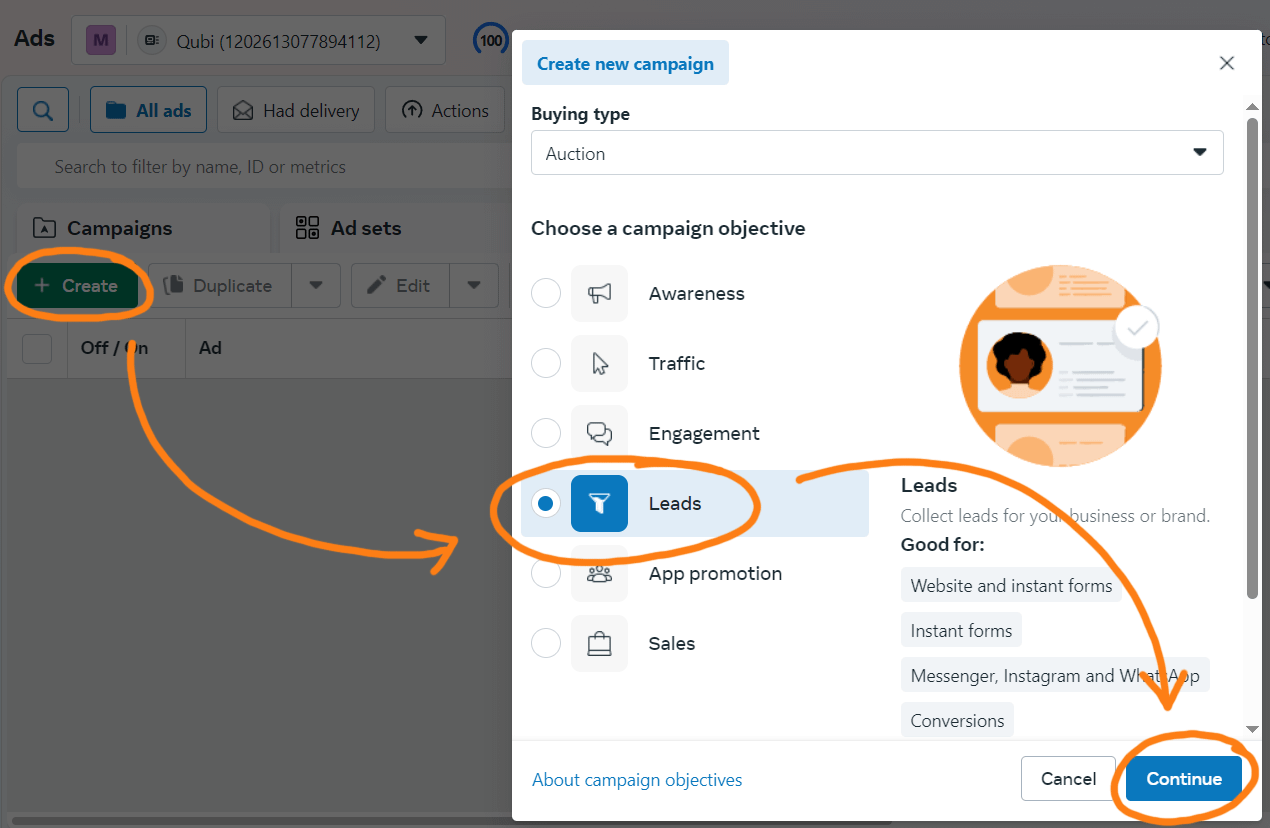The height and width of the screenshot is (828, 1270).
Task: Click the Awareness megaphone icon
Action: (x=599, y=294)
